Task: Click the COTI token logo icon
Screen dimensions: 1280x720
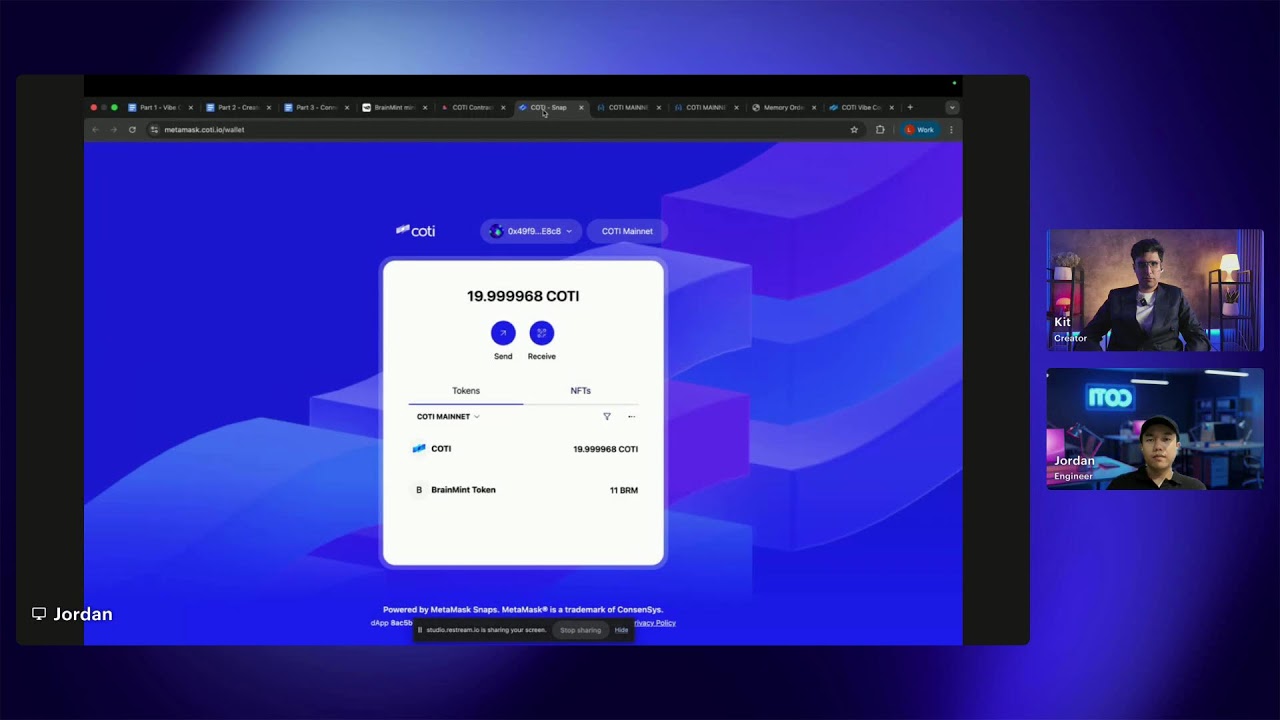Action: 419,449
